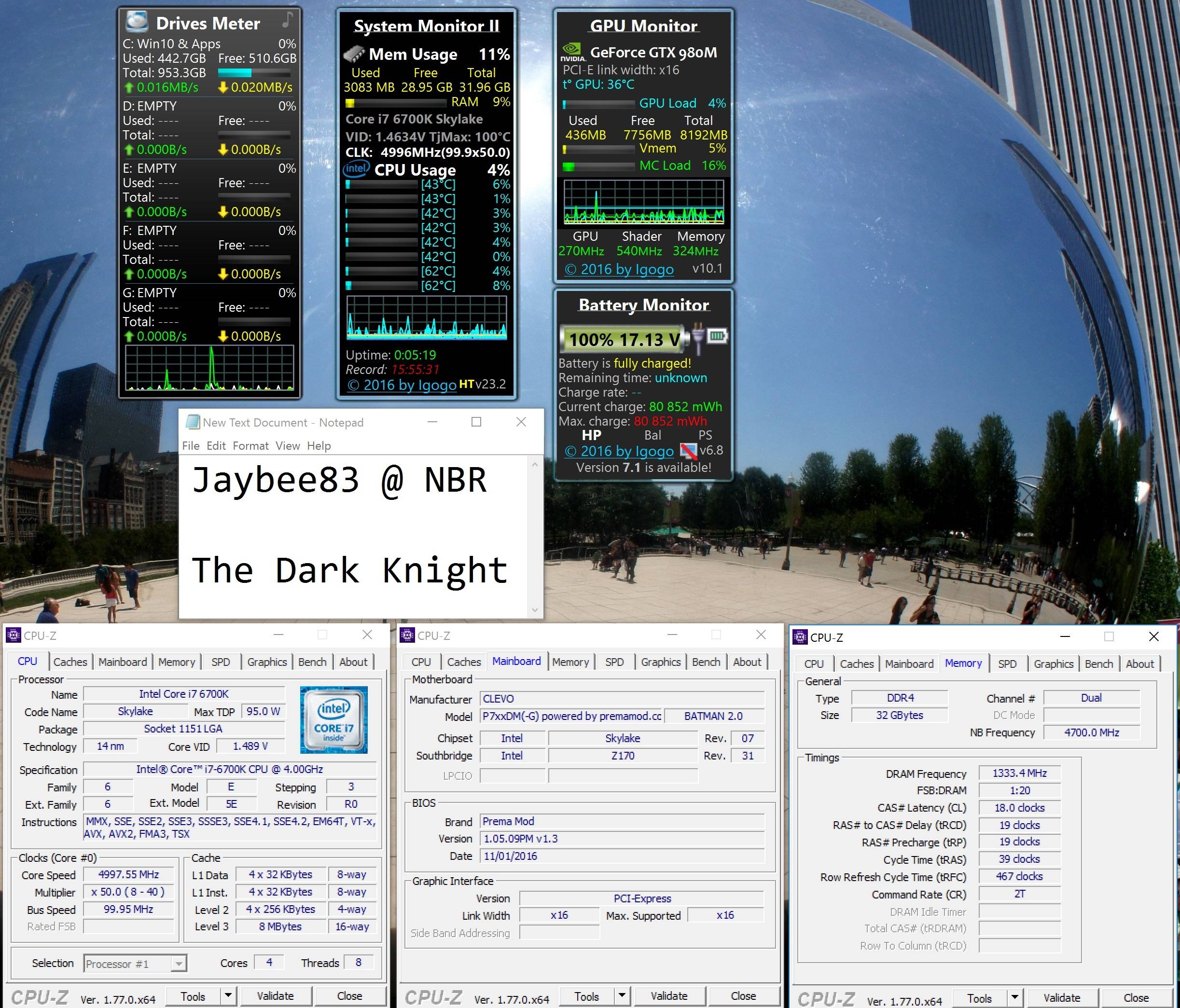Expand the Tools dropdown arrow in left CPU-Z
Image resolution: width=1180 pixels, height=1008 pixels.
point(228,995)
